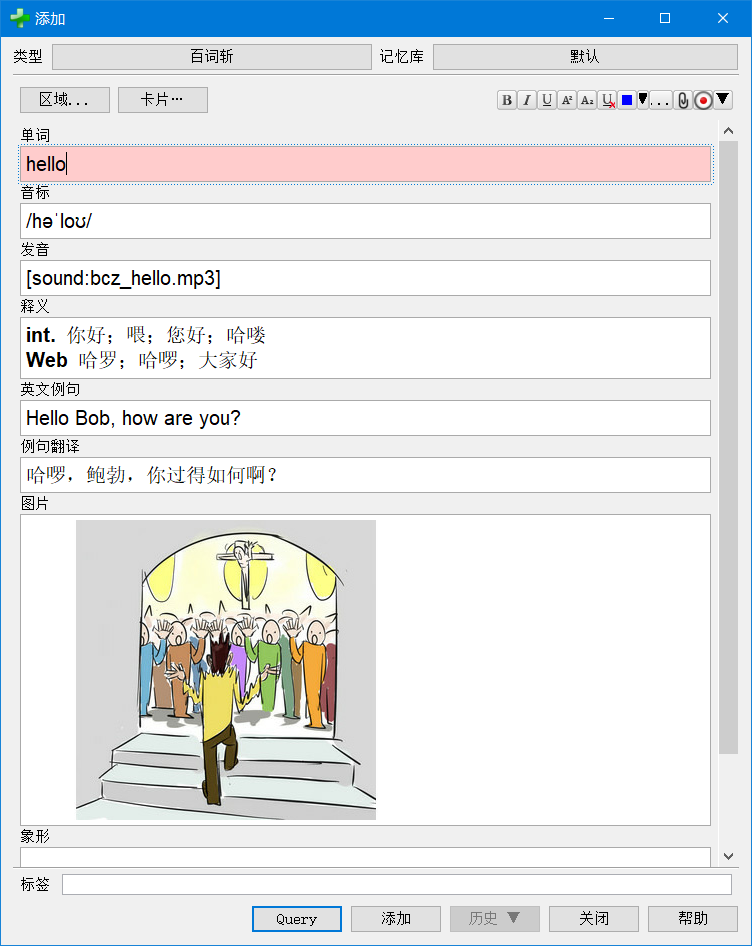752x946 pixels.
Task: Toggle italic text formatting
Action: coord(527,100)
